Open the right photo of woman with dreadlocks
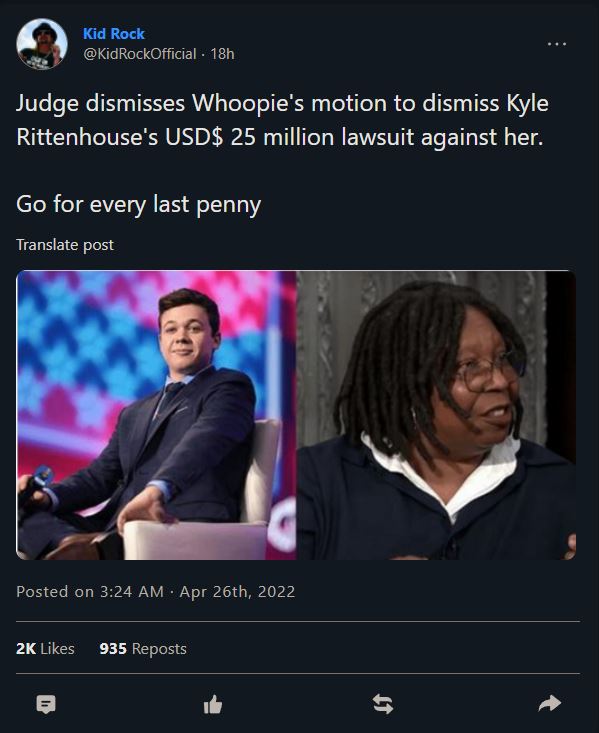Image resolution: width=599 pixels, height=733 pixels. [x=437, y=415]
